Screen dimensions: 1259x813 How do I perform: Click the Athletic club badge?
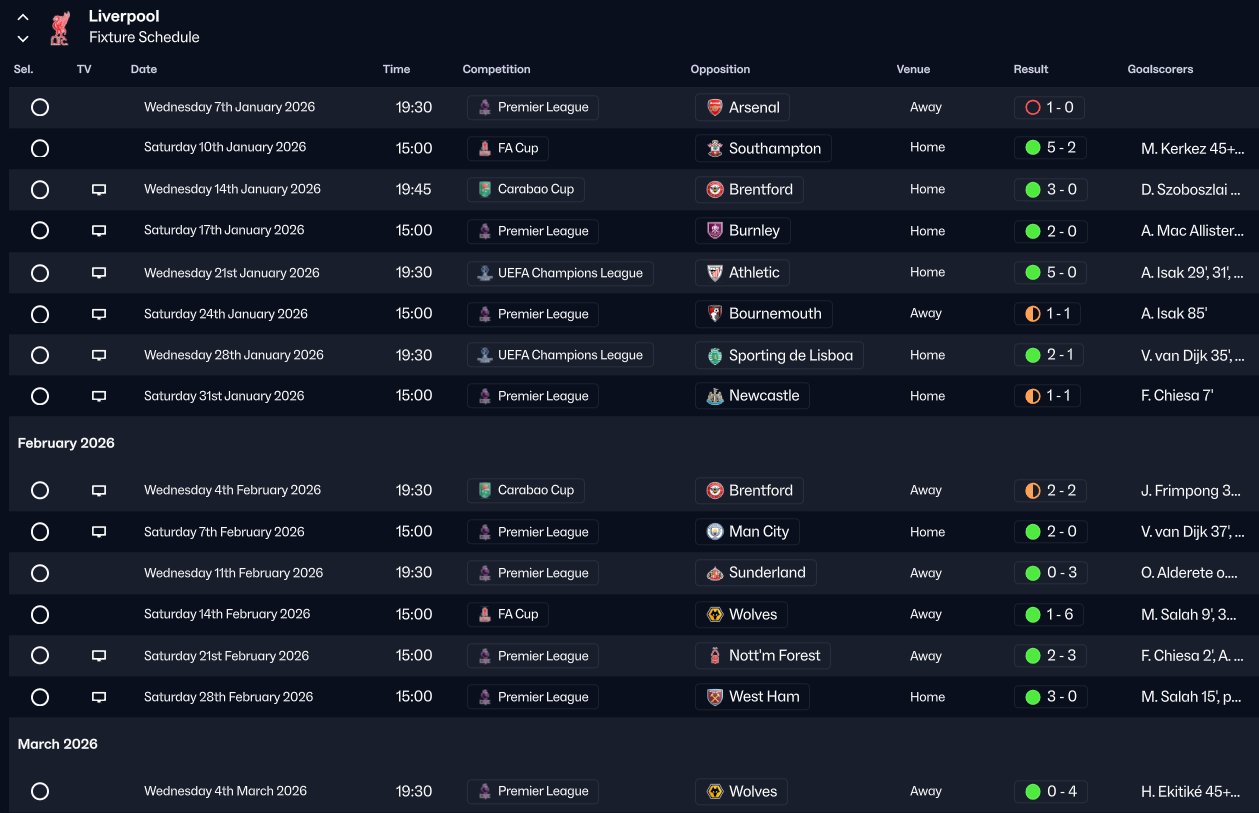click(714, 272)
